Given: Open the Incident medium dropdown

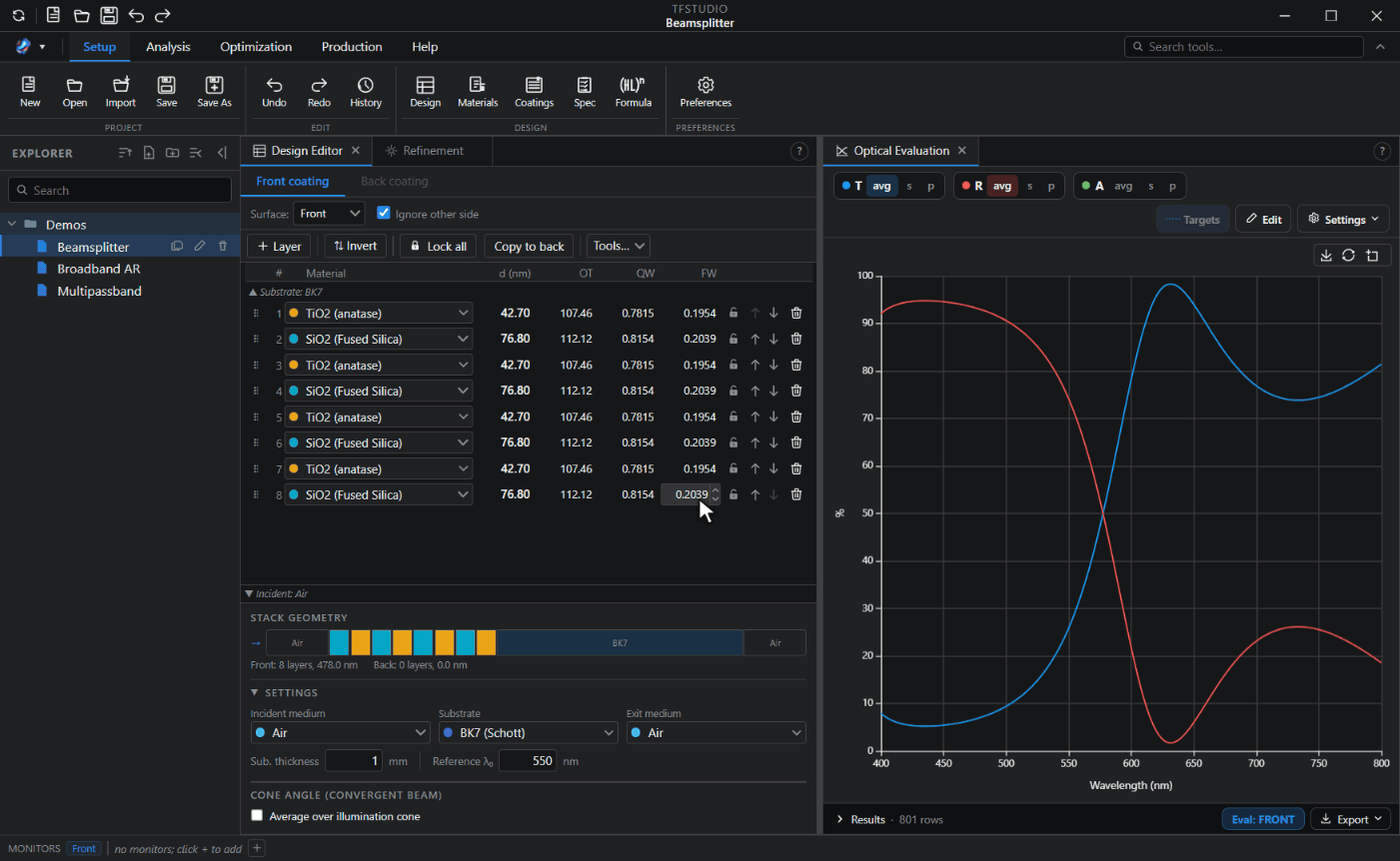Looking at the screenshot, I should pyautogui.click(x=340, y=733).
